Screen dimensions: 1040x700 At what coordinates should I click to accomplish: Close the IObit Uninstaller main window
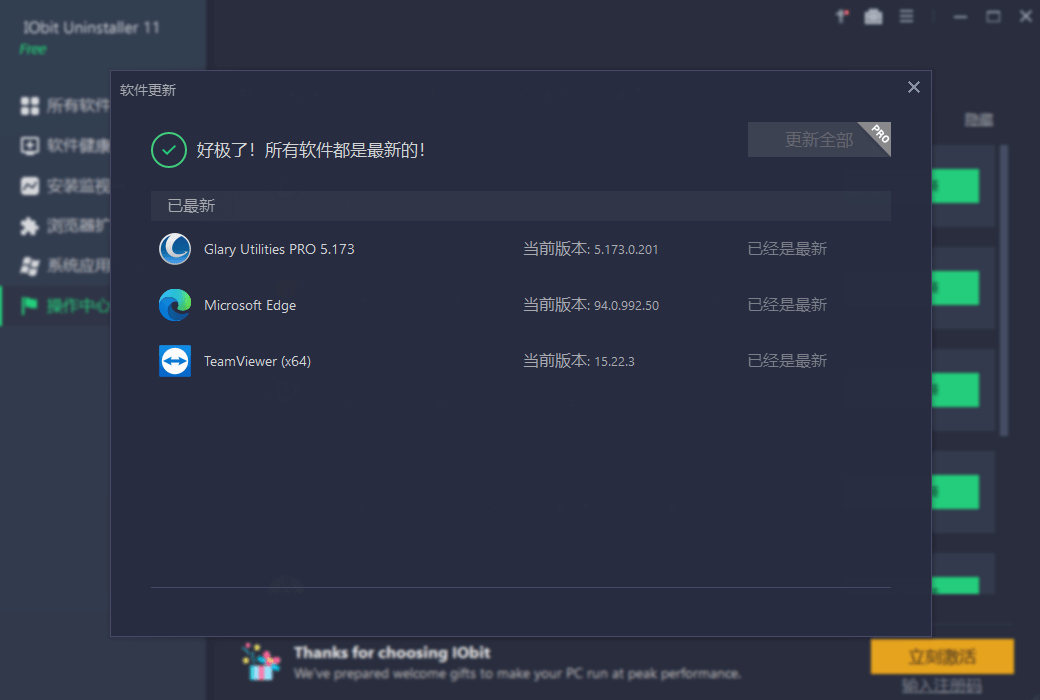(1025, 17)
